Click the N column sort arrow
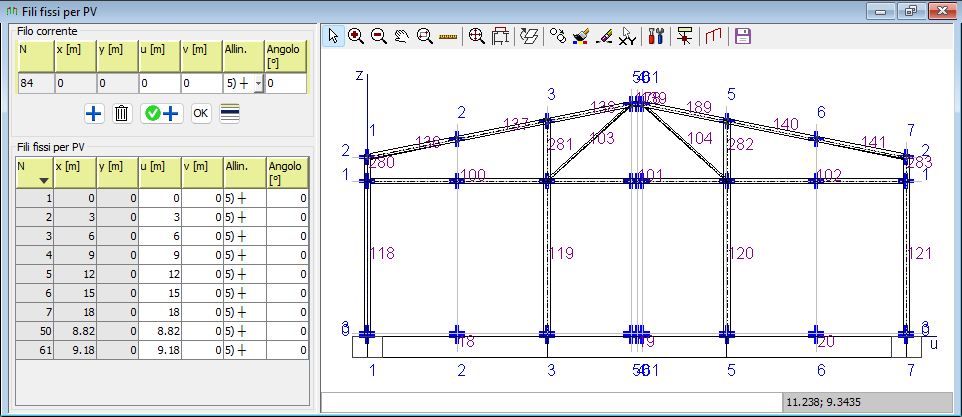 (x=43, y=181)
